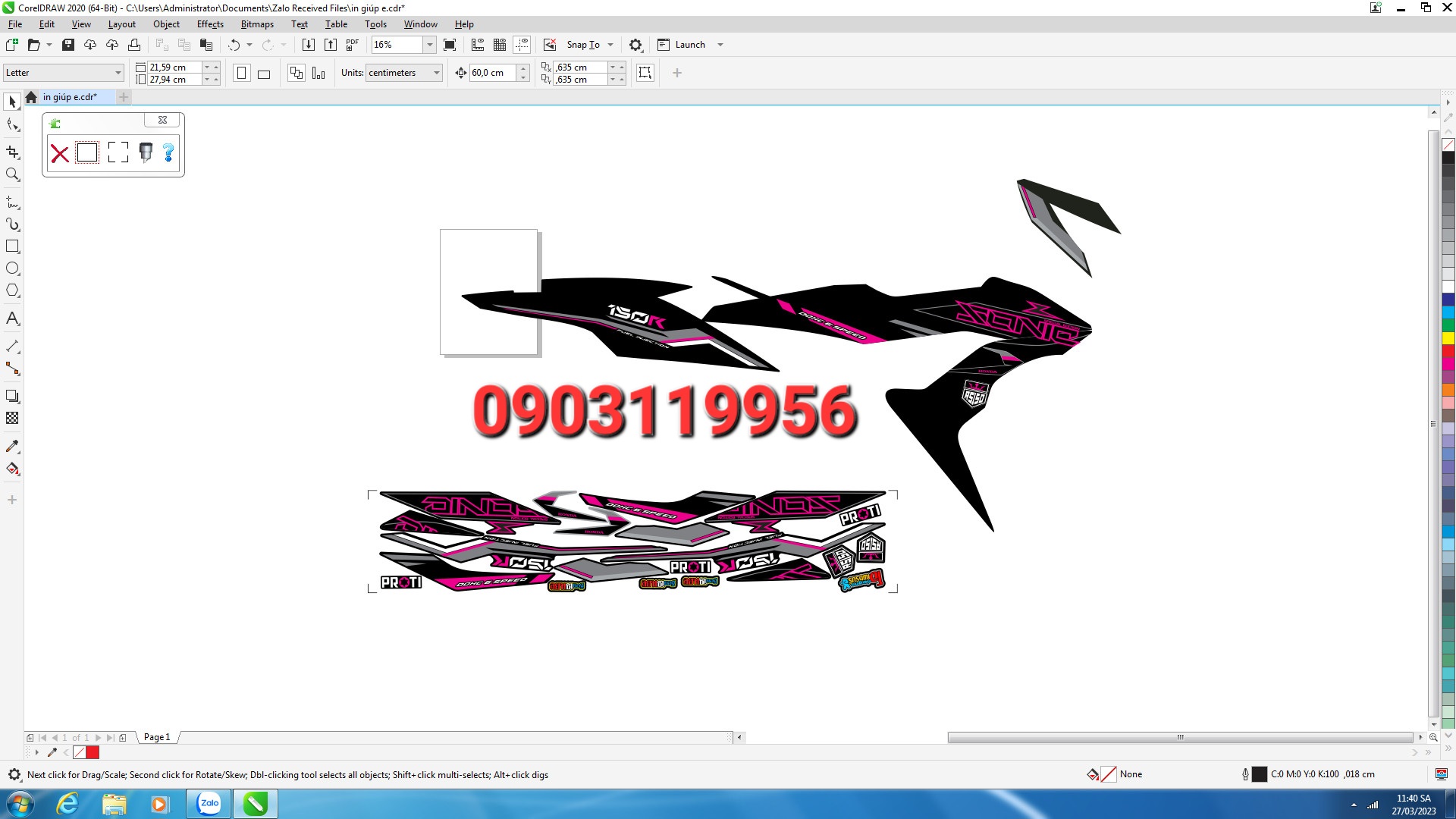Set page orientation to Landscape
The width and height of the screenshot is (1456, 819).
pos(264,73)
